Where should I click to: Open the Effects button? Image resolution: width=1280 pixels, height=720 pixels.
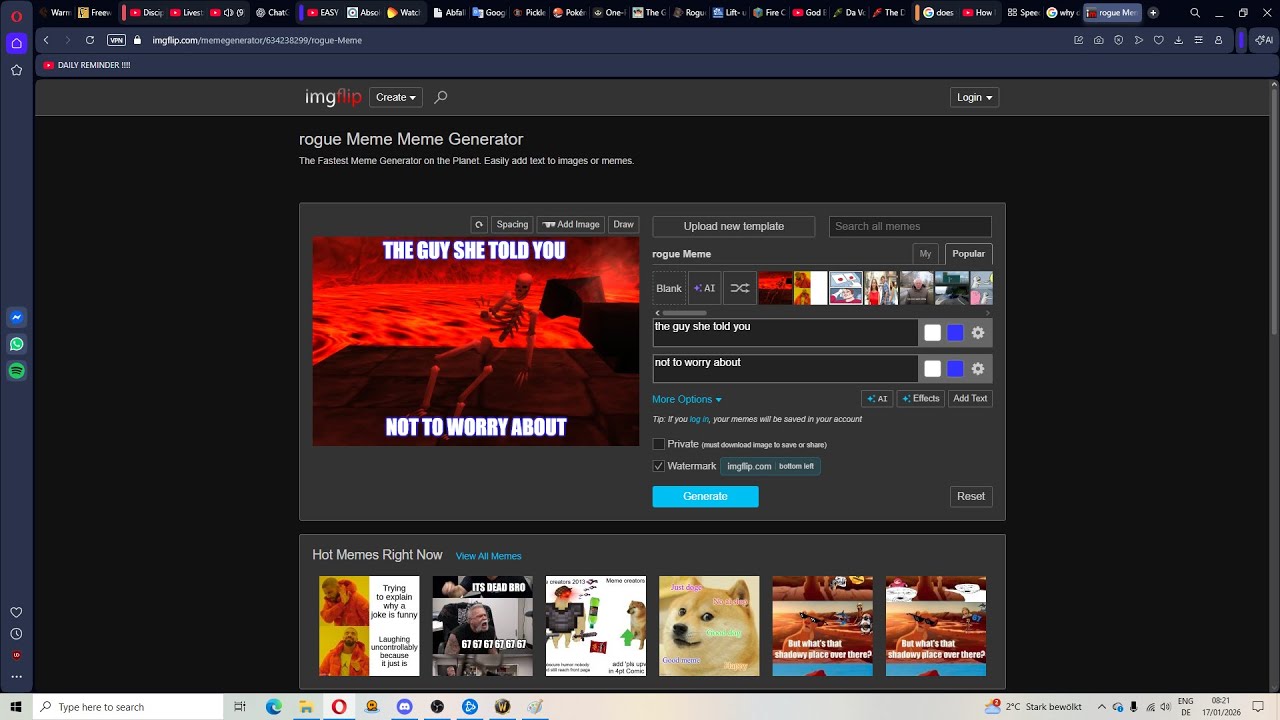click(x=921, y=398)
